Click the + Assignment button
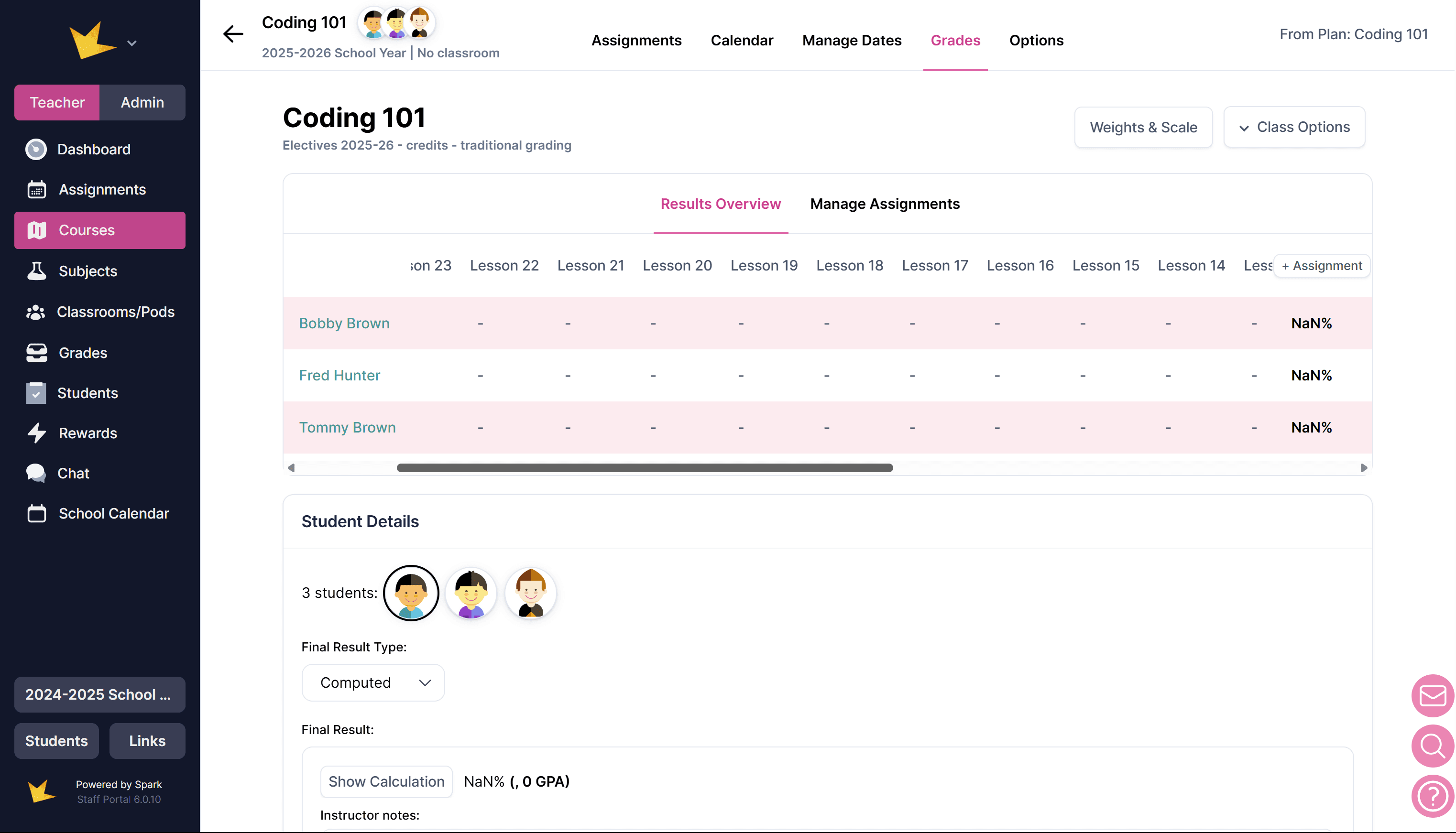This screenshot has width=1456, height=833. [x=1322, y=265]
